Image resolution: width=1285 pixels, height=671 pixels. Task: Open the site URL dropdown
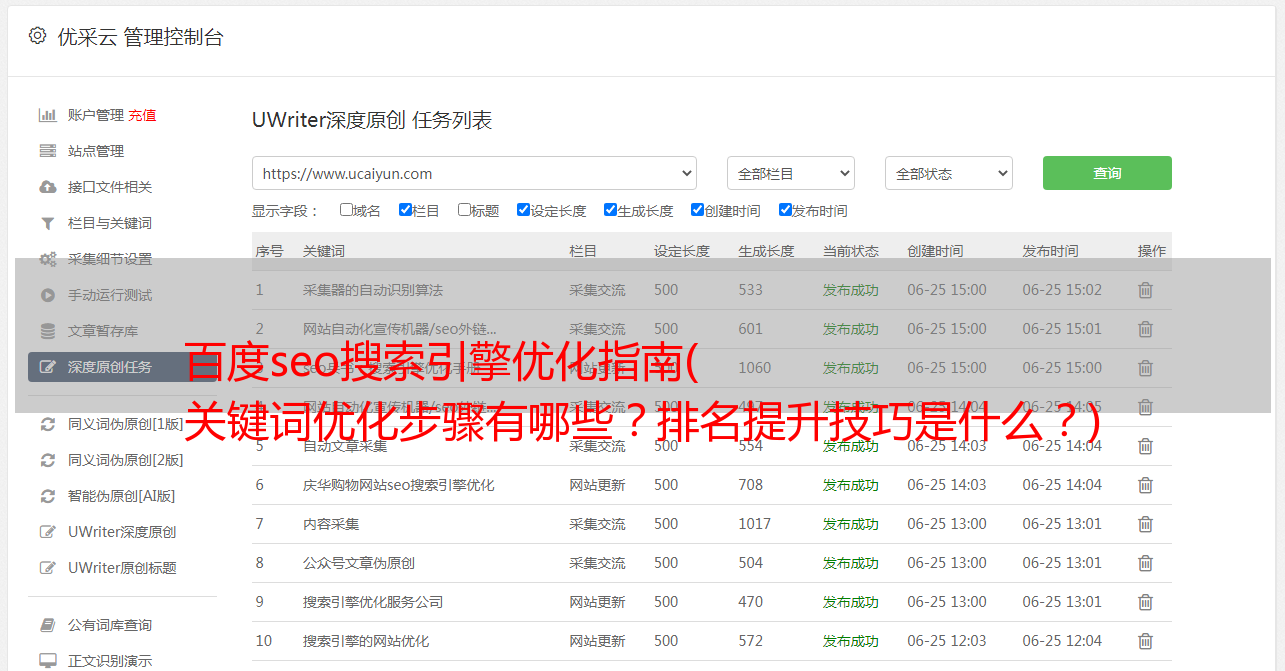pos(474,173)
